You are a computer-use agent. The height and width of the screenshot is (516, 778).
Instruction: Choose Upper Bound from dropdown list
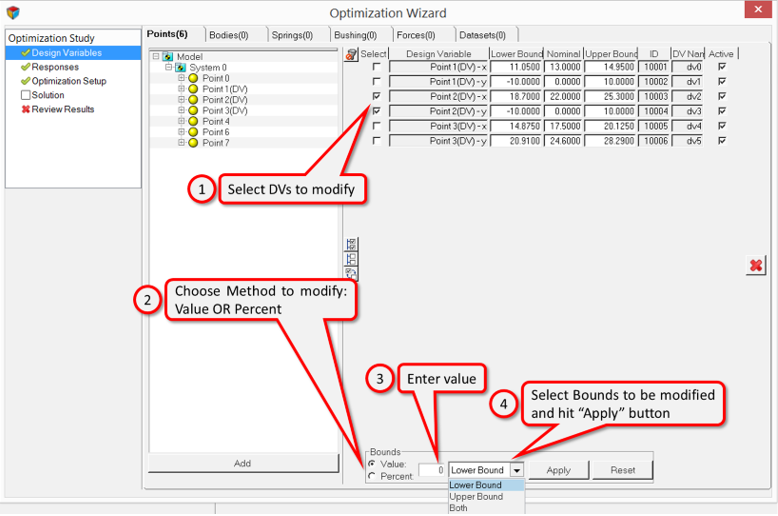click(486, 497)
